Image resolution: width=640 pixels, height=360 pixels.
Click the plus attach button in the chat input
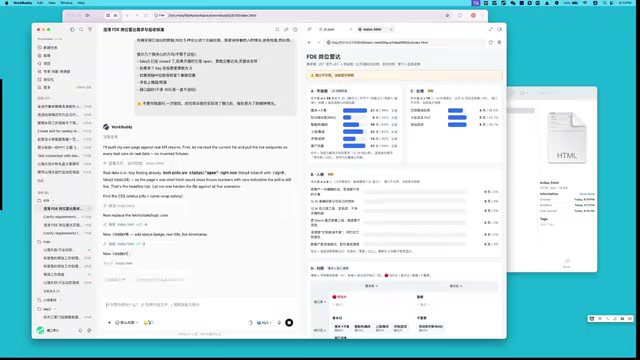click(x=109, y=322)
